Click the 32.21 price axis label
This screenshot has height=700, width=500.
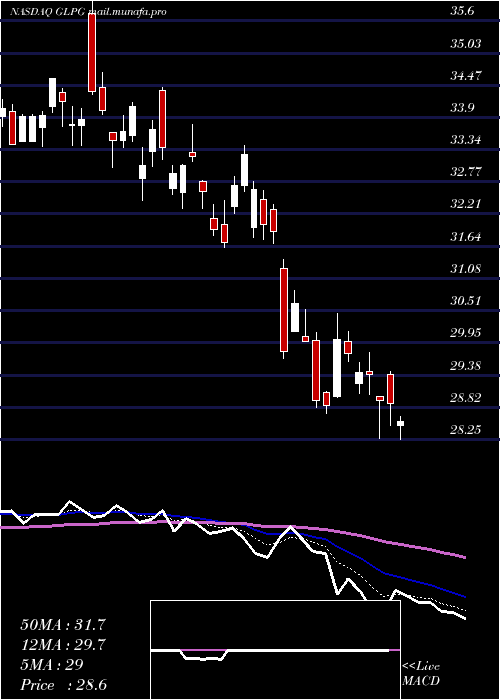click(x=466, y=204)
